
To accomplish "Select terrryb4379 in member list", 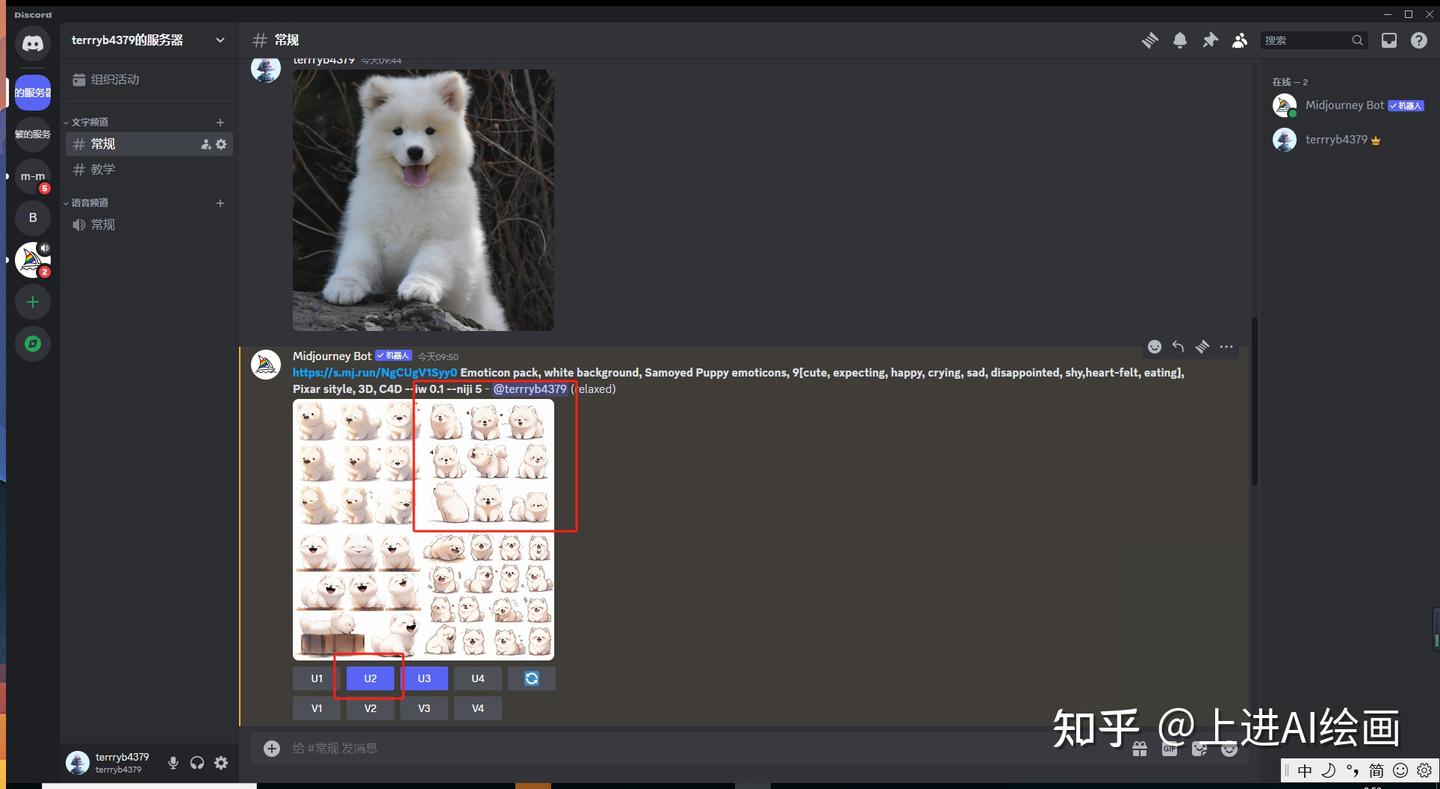I will (1347, 140).
